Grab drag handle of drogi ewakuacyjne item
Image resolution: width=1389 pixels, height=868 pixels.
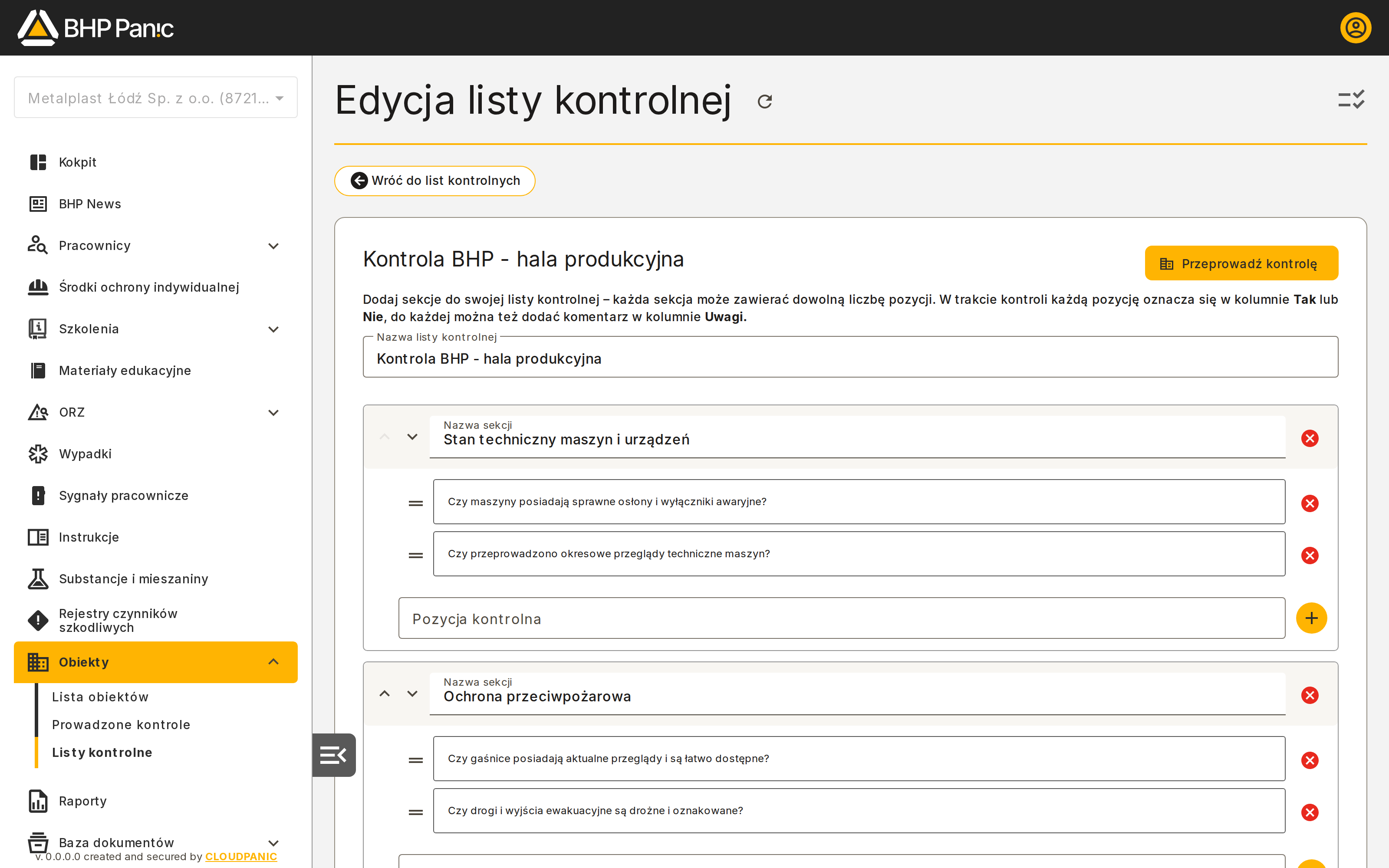(x=415, y=812)
